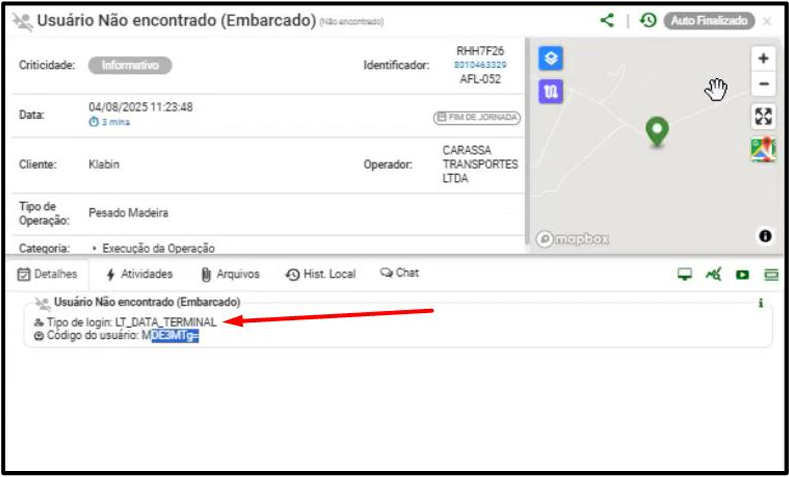Click the green panel layout icon
789x477 pixels.
[771, 275]
